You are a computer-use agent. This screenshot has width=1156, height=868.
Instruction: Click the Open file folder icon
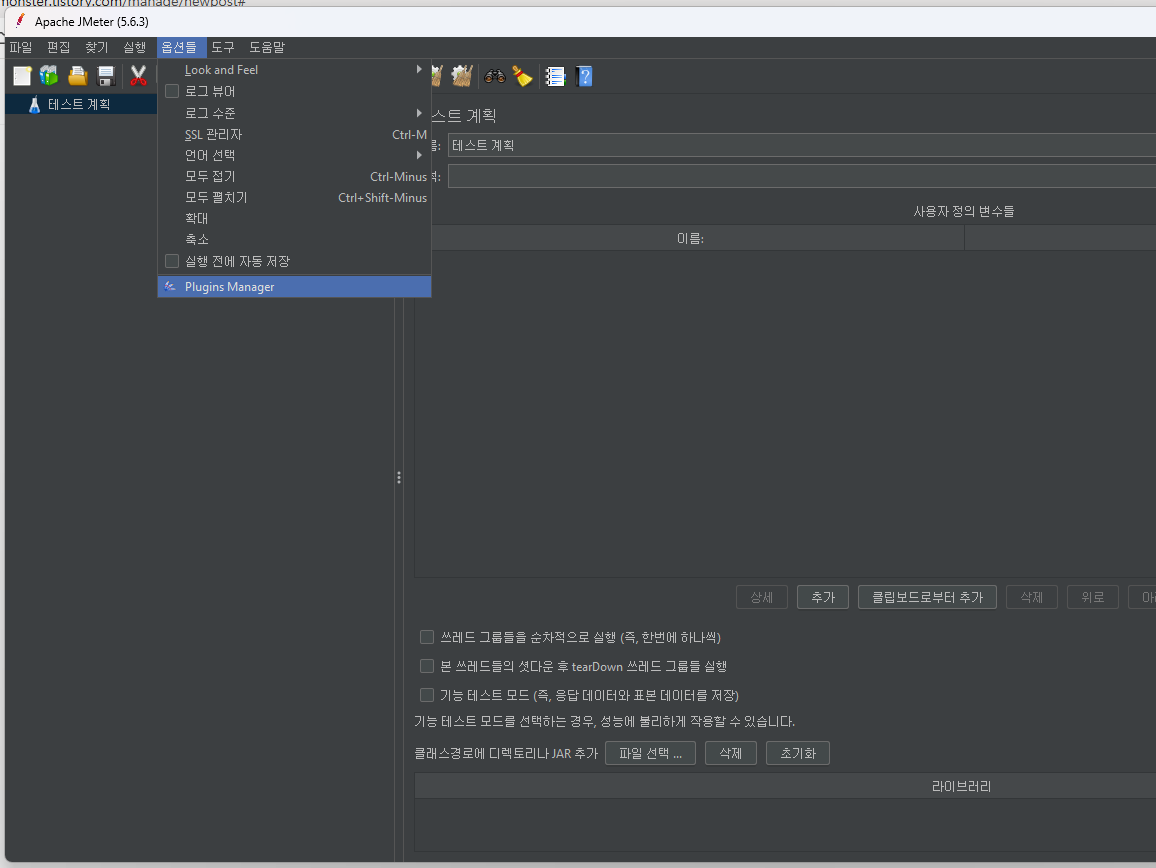(77, 76)
